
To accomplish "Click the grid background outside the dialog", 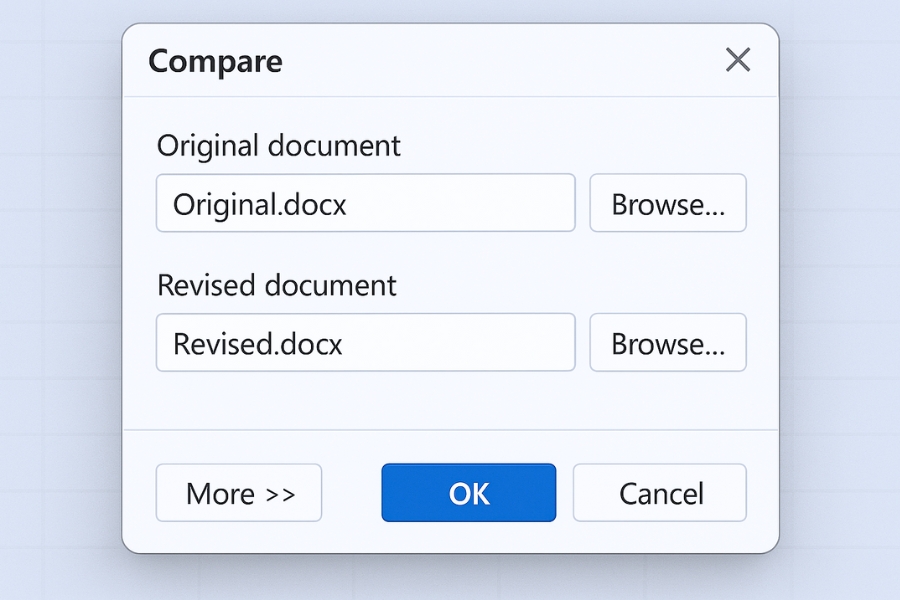I will (60, 300).
